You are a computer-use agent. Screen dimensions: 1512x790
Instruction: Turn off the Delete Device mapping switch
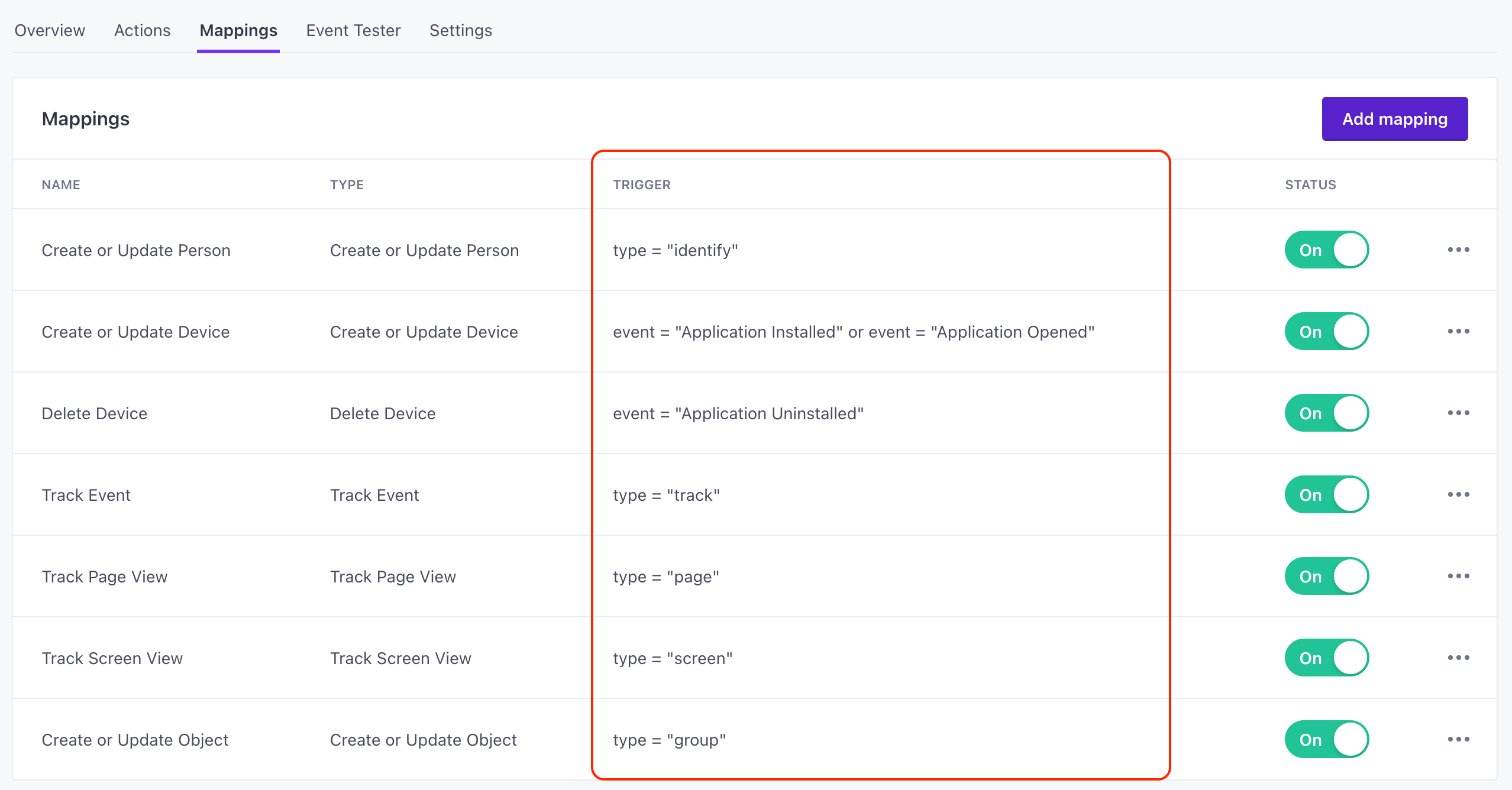1326,413
